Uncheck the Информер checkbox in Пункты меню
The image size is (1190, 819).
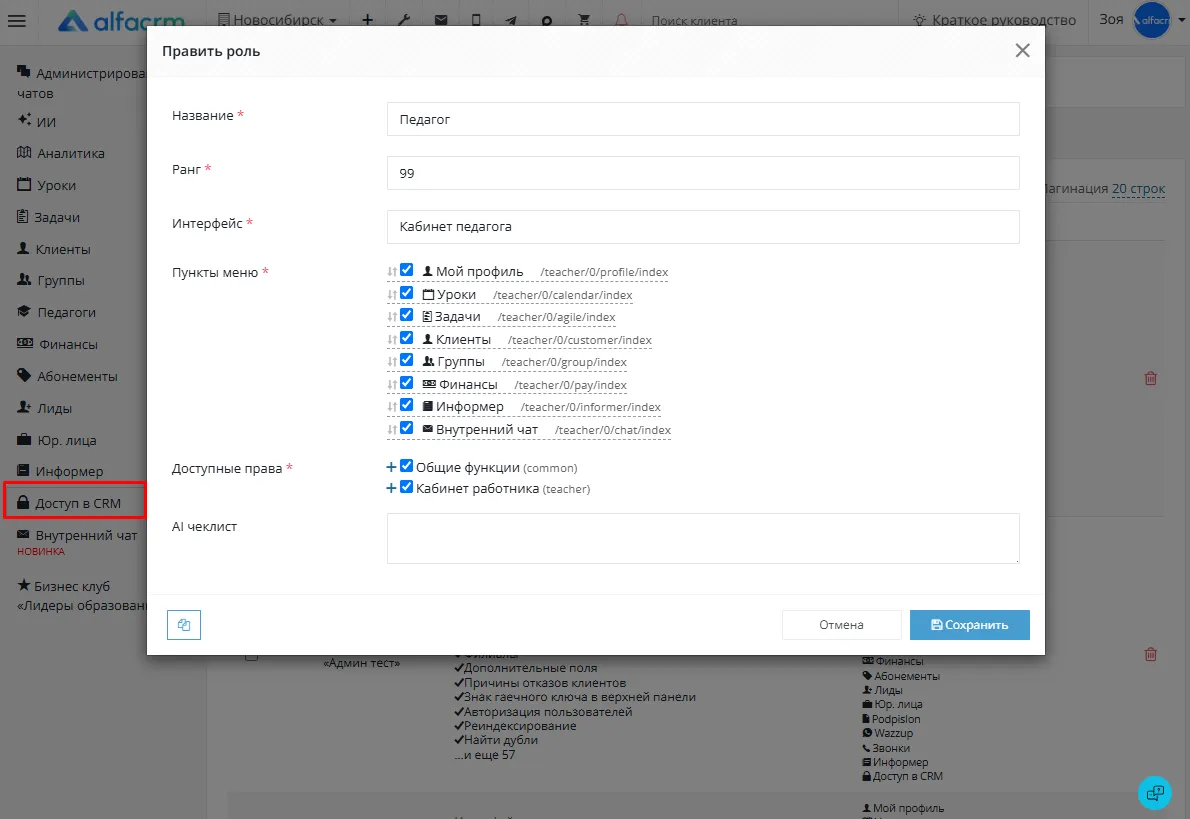[407, 405]
